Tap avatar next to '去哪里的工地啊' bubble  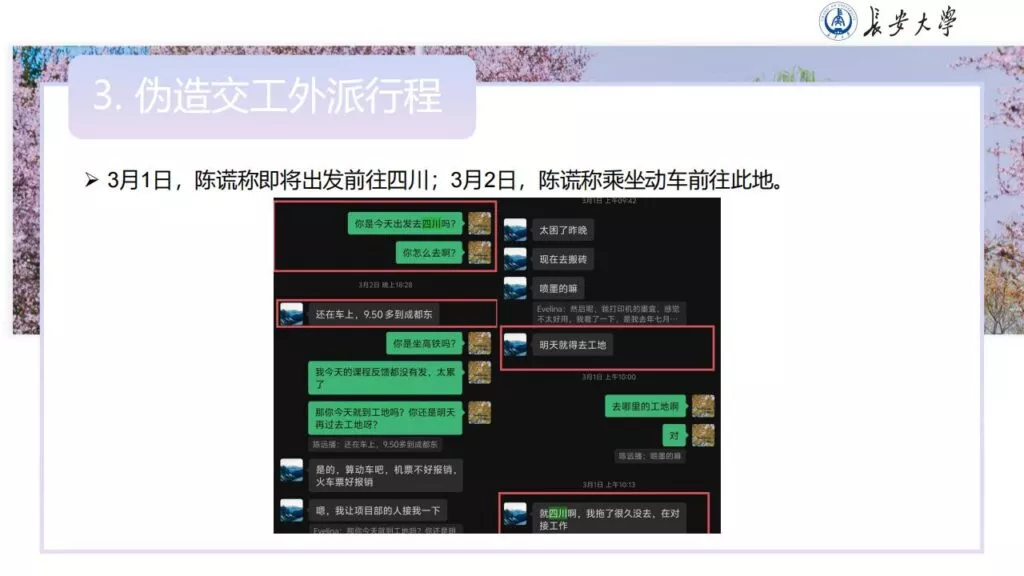(x=703, y=406)
